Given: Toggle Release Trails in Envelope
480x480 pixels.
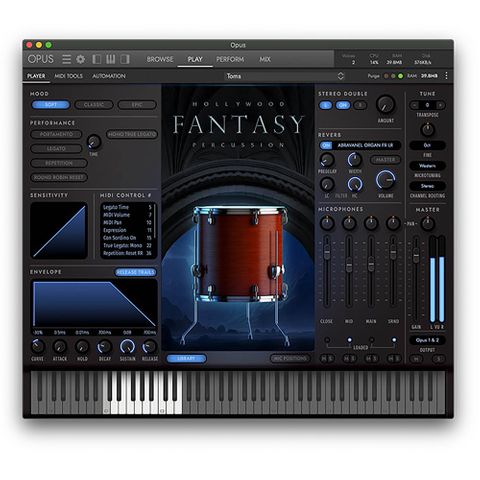Looking at the screenshot, I should (136, 272).
